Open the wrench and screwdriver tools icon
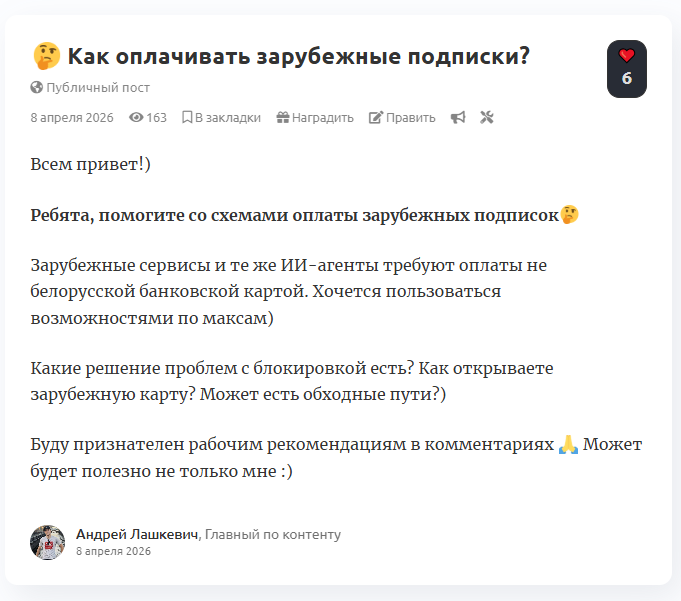 (x=487, y=118)
